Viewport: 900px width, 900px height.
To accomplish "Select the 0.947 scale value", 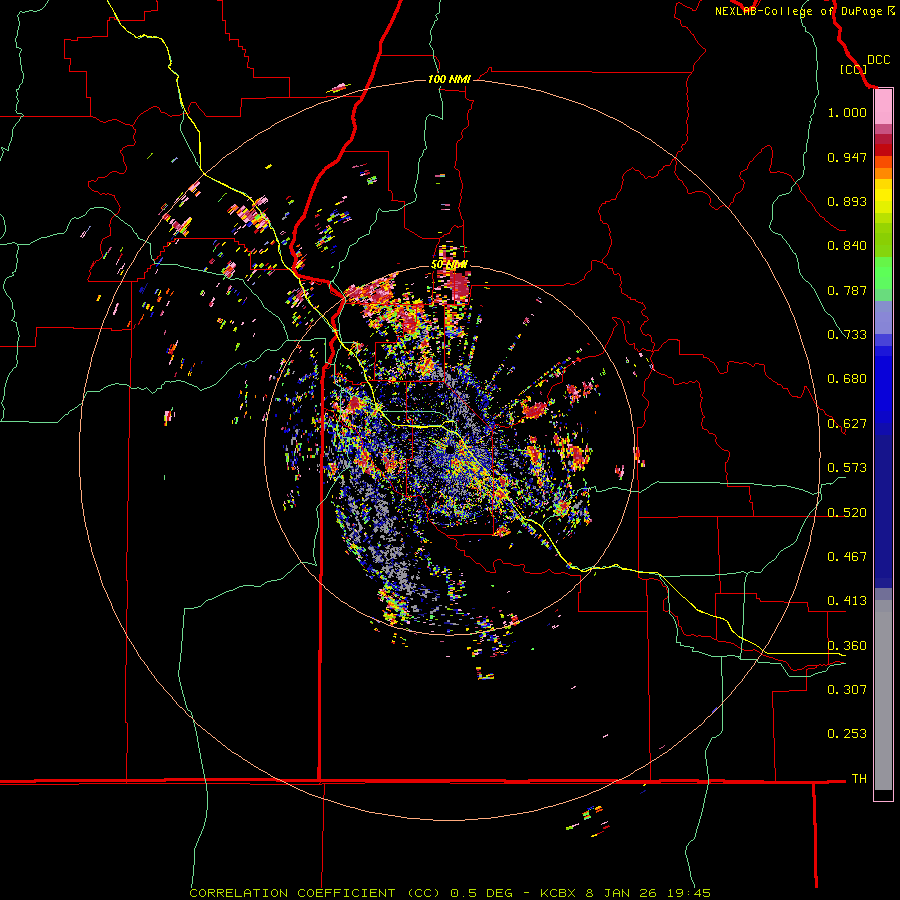I will pyautogui.click(x=847, y=157).
